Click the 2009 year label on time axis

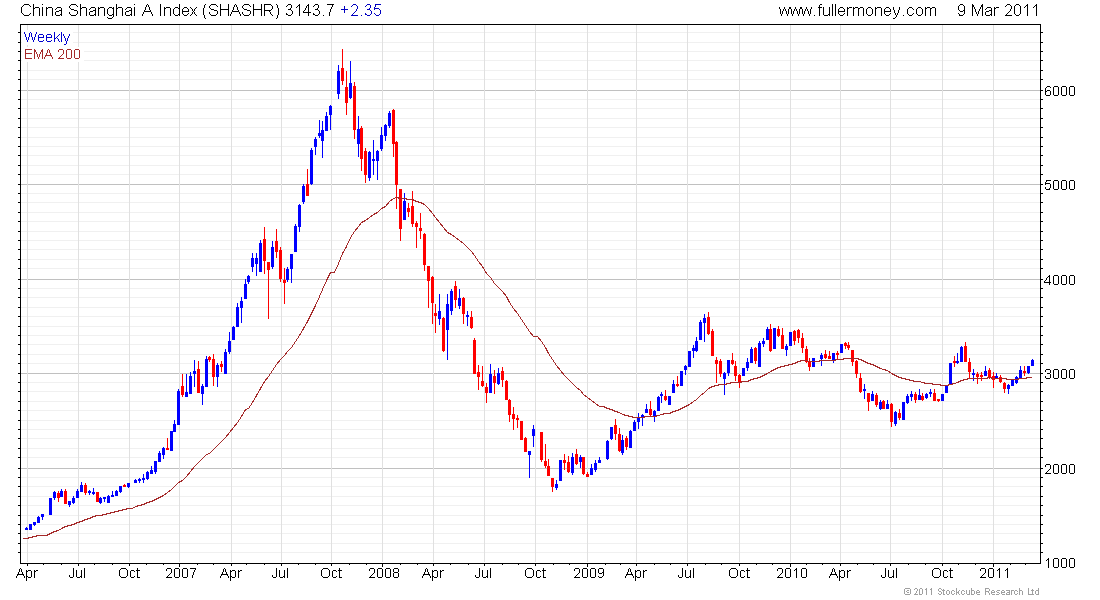point(588,573)
